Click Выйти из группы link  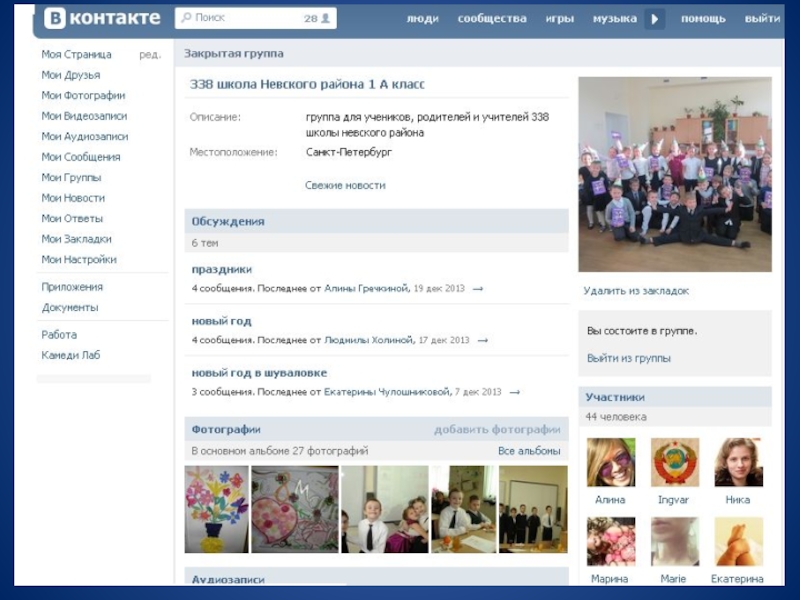pos(628,358)
